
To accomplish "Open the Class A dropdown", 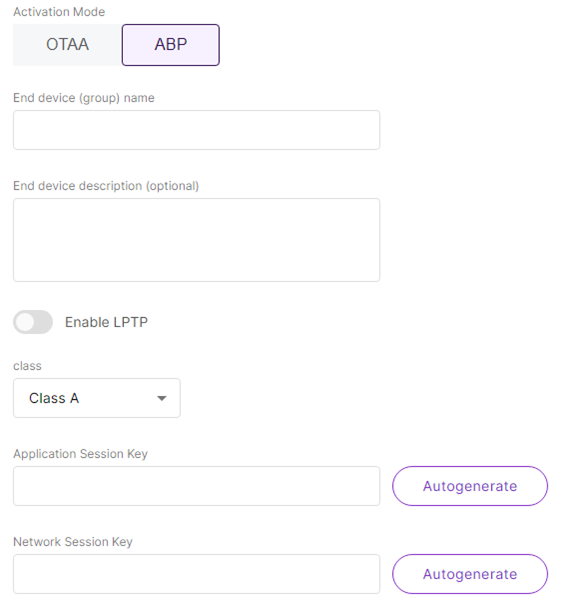I will [x=97, y=398].
